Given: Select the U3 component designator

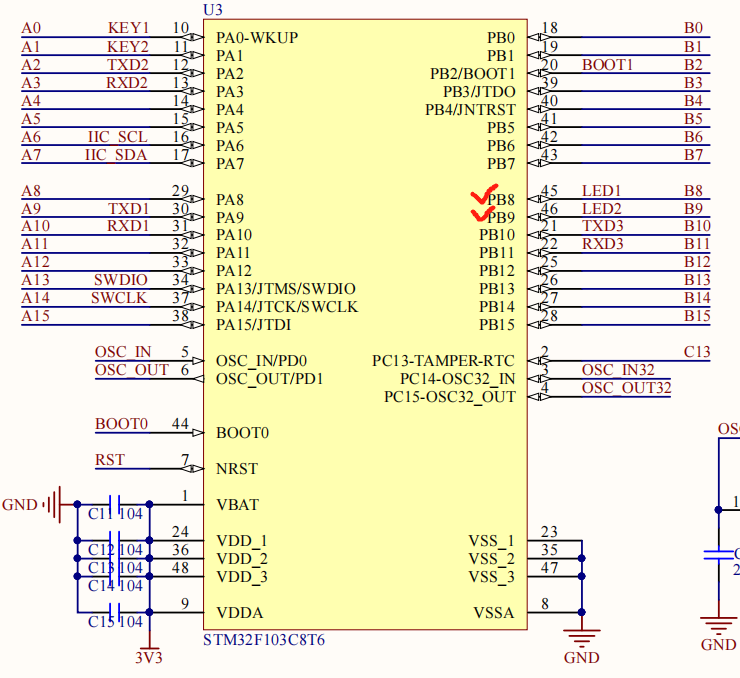Looking at the screenshot, I should [x=212, y=10].
